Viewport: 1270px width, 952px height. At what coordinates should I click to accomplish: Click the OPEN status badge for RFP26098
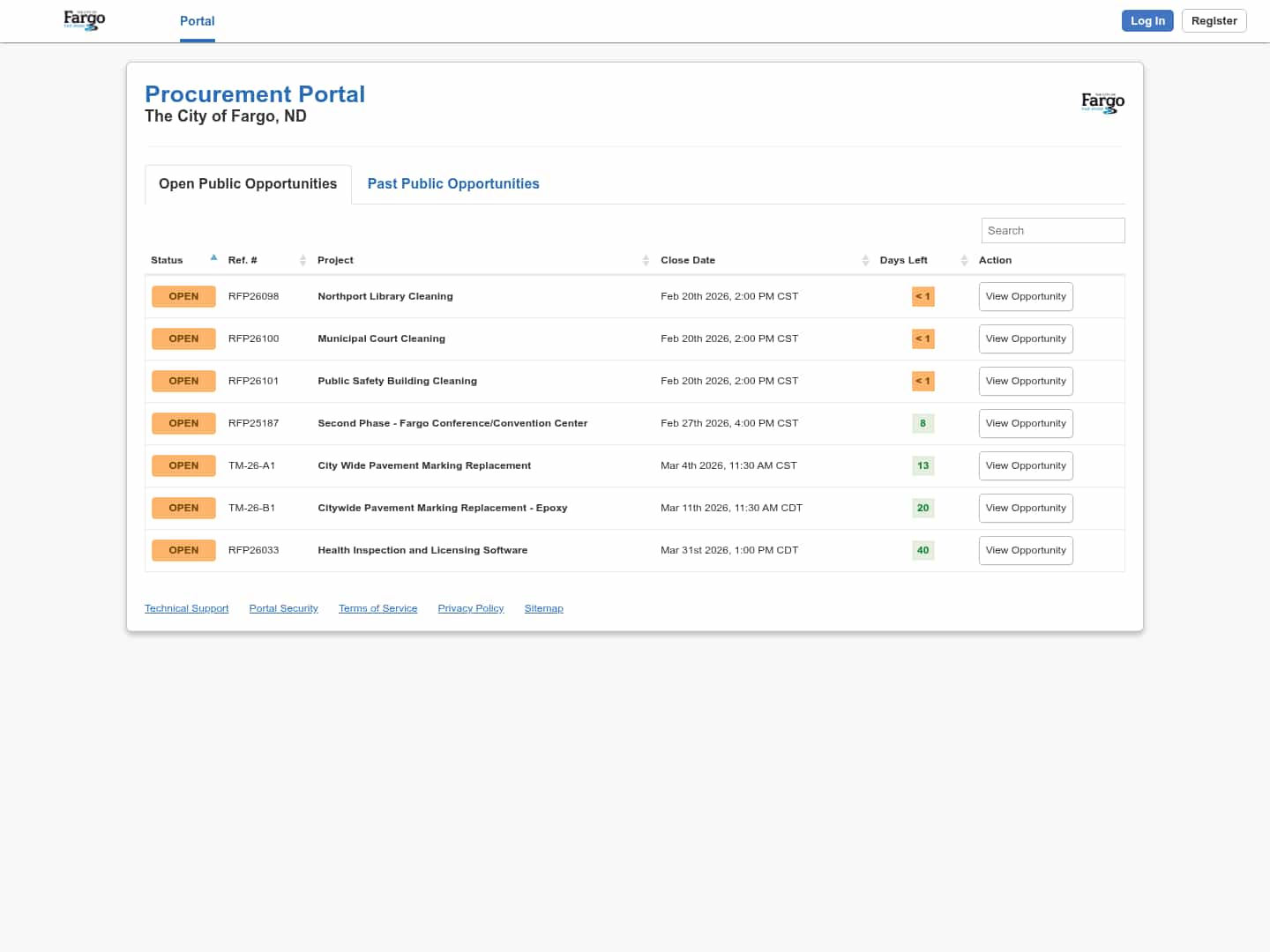tap(183, 296)
